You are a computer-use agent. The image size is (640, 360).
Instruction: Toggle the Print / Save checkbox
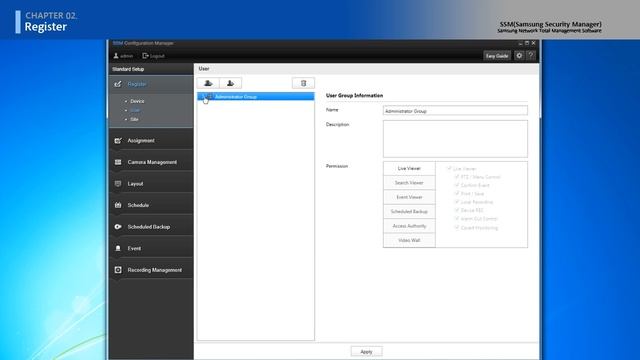pyautogui.click(x=457, y=193)
